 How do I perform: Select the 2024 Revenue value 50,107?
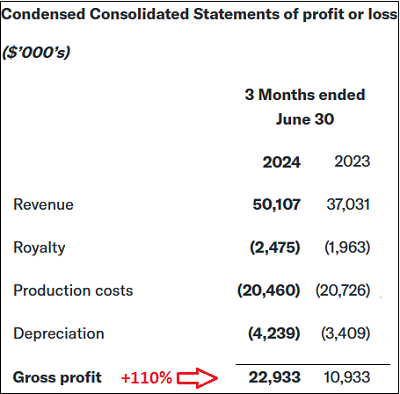coord(277,205)
